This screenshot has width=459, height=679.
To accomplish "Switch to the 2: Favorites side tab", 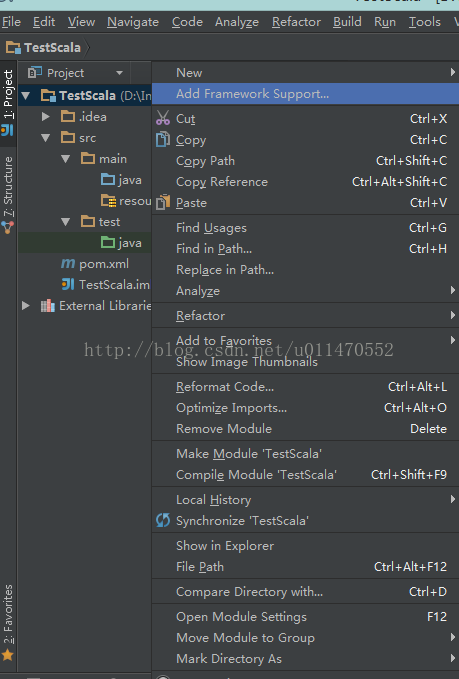I will click(8, 623).
